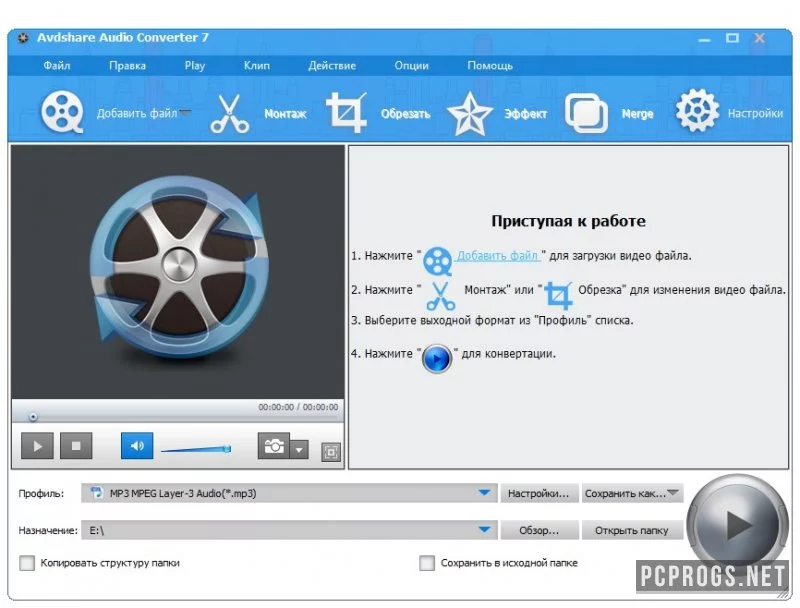This screenshot has width=800, height=608.
Task: Open the Опции menu
Action: (x=411, y=66)
